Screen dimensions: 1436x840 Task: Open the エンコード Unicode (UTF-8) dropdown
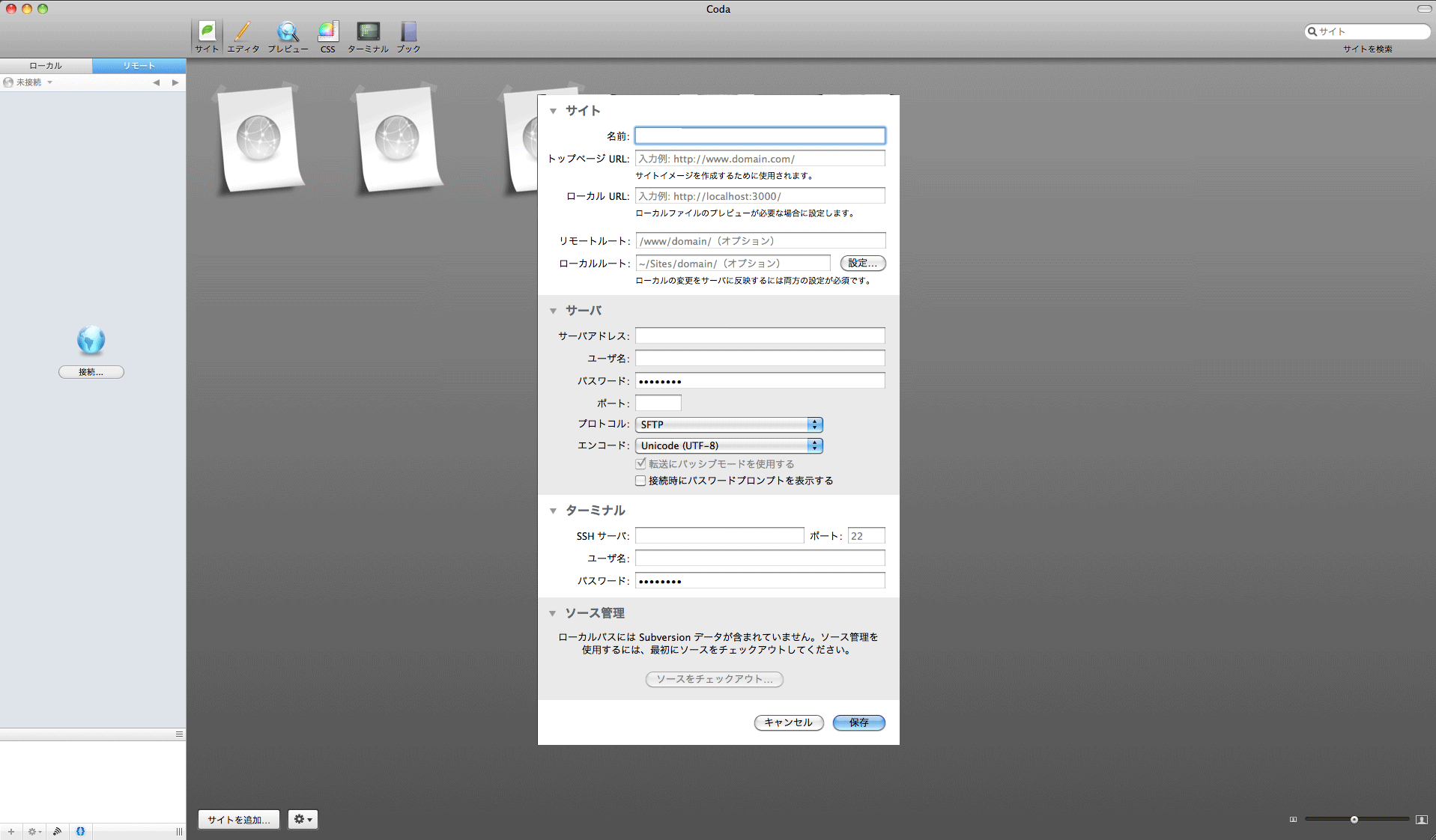click(729, 445)
